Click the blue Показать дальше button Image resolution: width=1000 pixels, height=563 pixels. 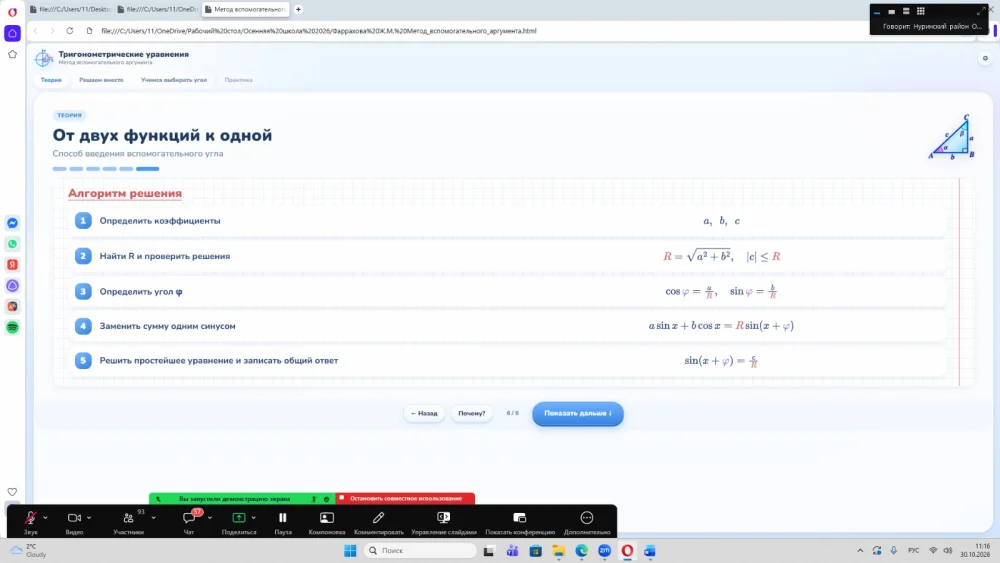click(x=578, y=413)
